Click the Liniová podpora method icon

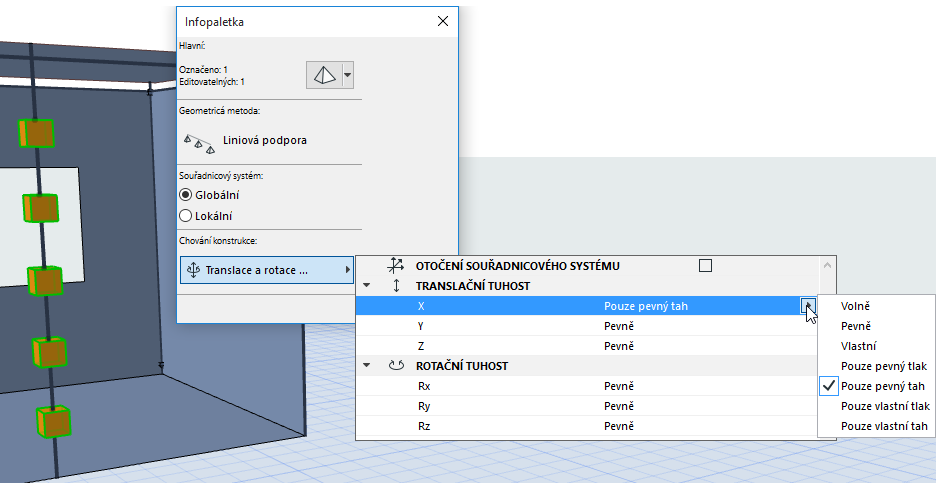[x=199, y=143]
